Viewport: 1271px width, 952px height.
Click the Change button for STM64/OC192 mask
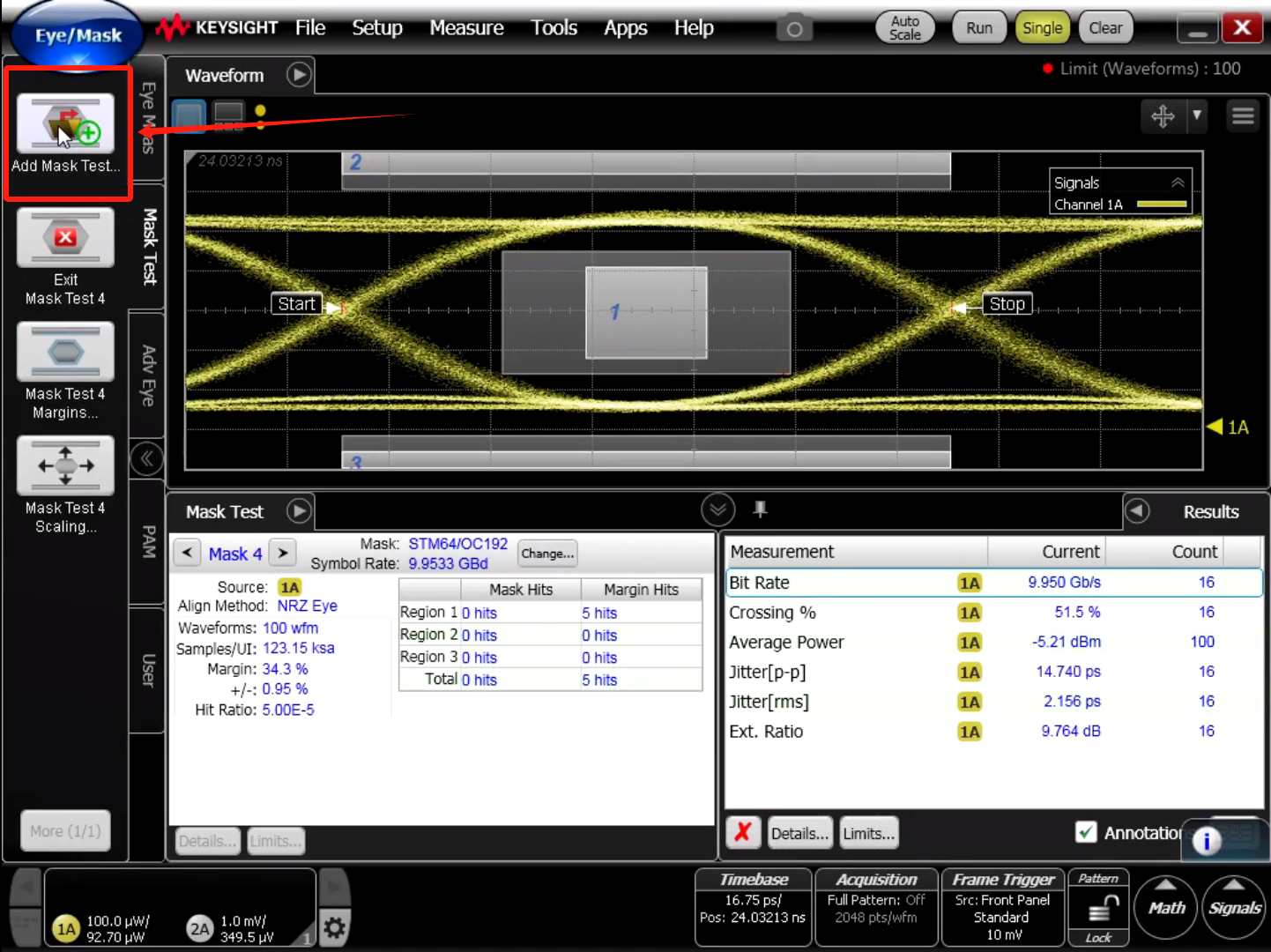546,554
